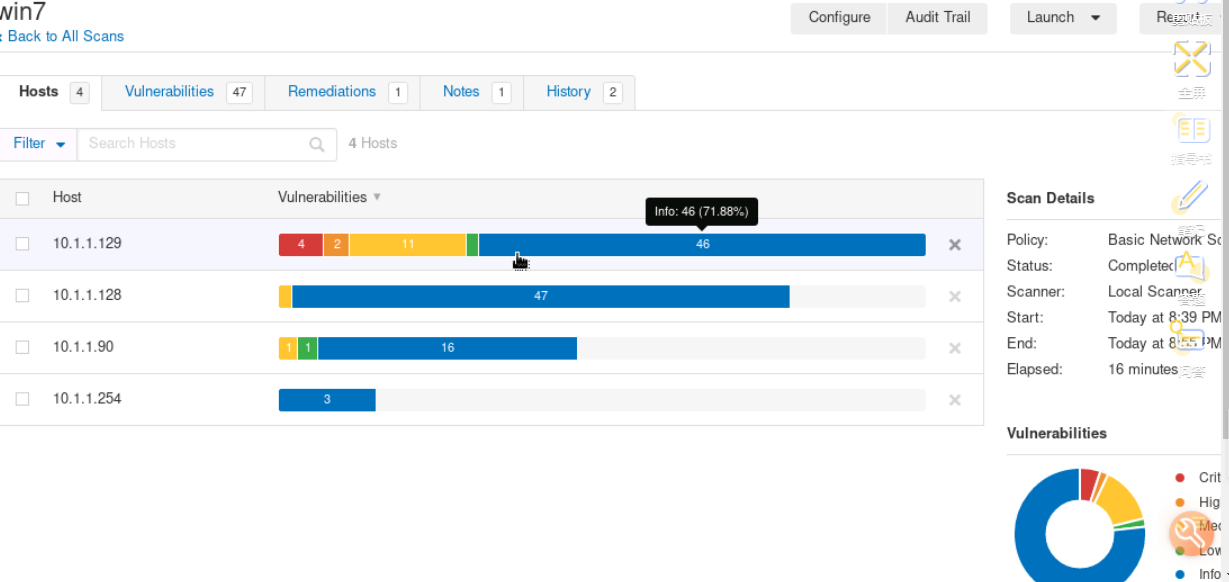Switch to the Vulnerabilities tab

[186, 92]
